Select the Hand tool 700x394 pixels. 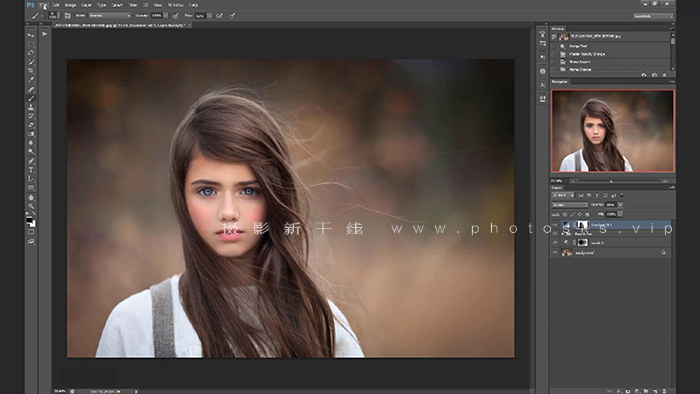(x=31, y=197)
